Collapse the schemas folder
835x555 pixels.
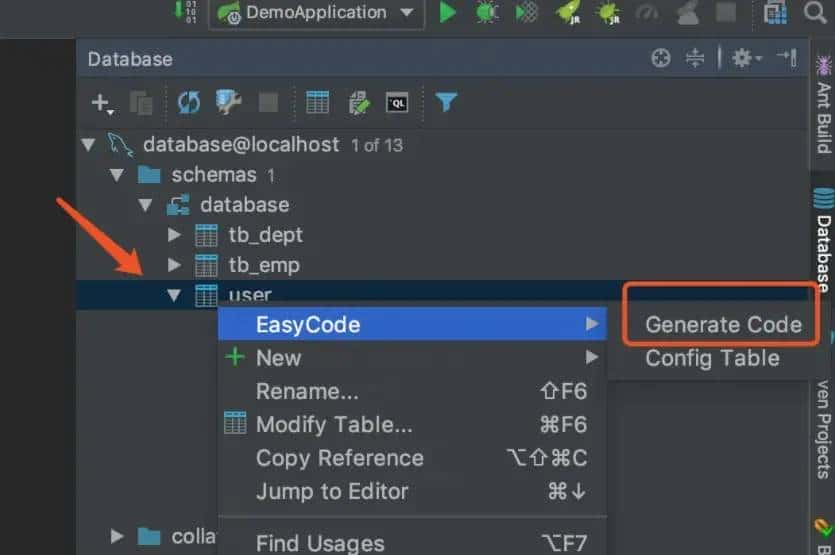click(x=117, y=175)
